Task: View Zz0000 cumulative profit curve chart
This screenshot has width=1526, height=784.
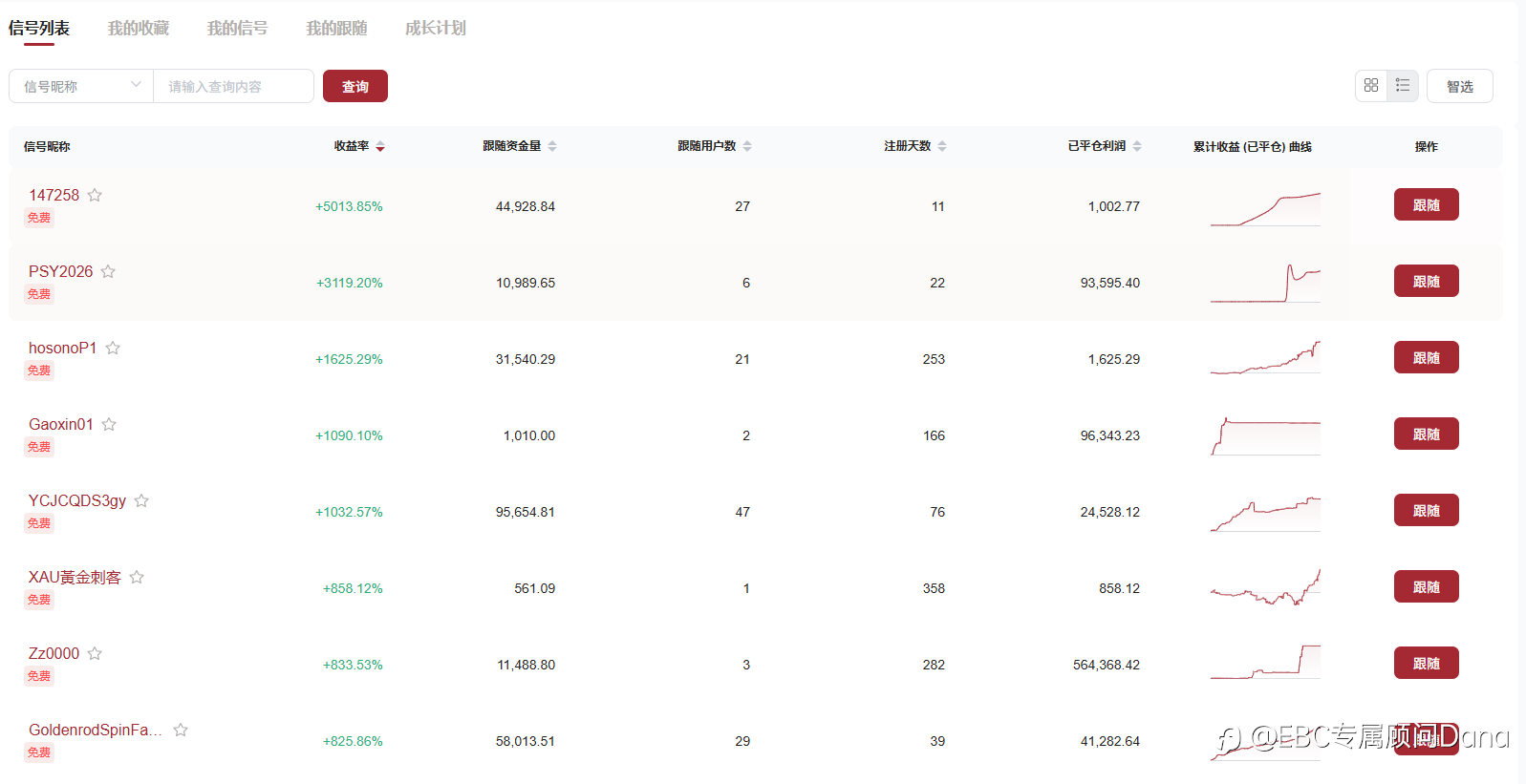Action: click(x=1265, y=662)
